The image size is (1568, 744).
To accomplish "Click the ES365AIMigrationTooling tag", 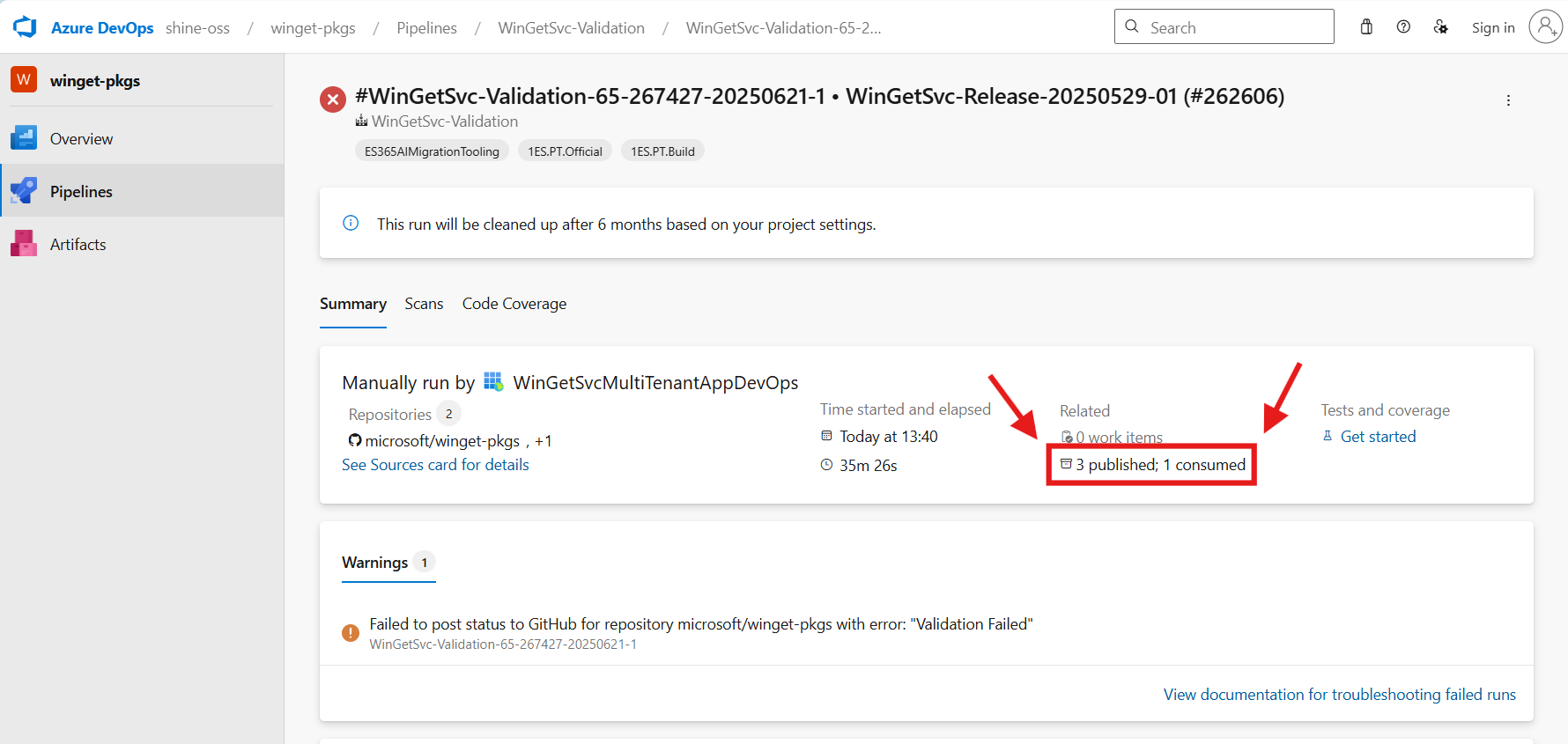I will [432, 151].
